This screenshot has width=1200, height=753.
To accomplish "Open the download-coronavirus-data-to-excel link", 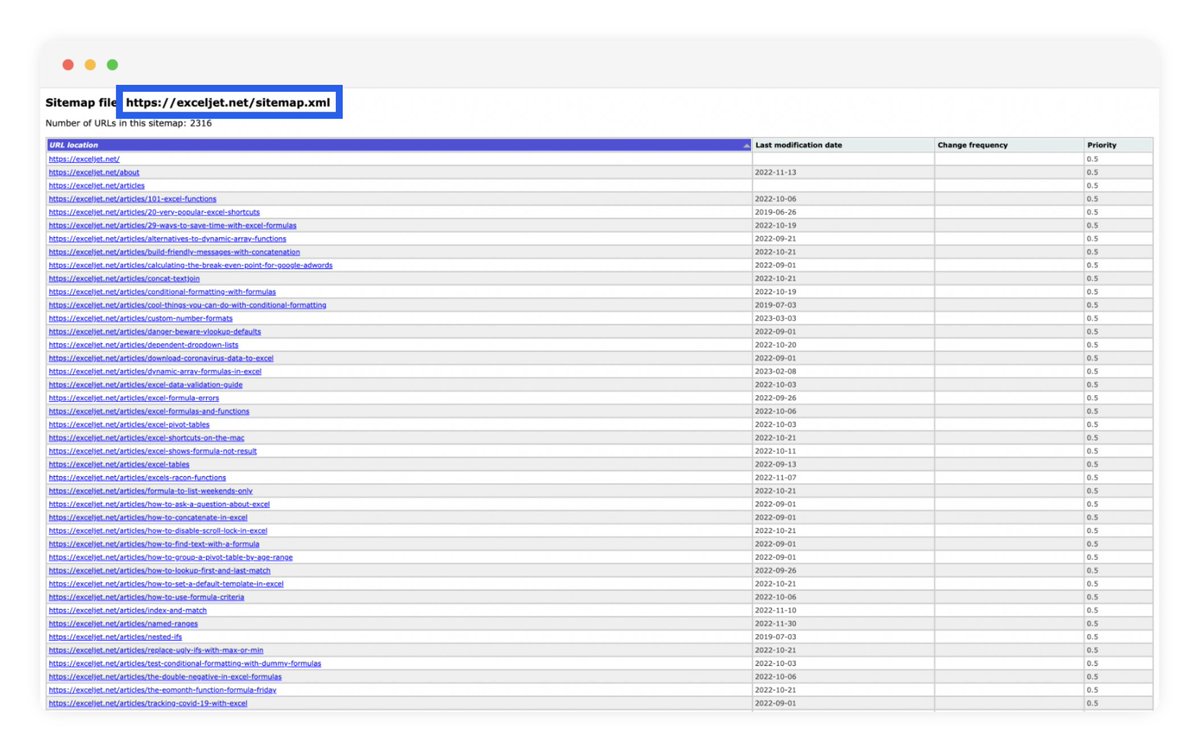I will (161, 358).
